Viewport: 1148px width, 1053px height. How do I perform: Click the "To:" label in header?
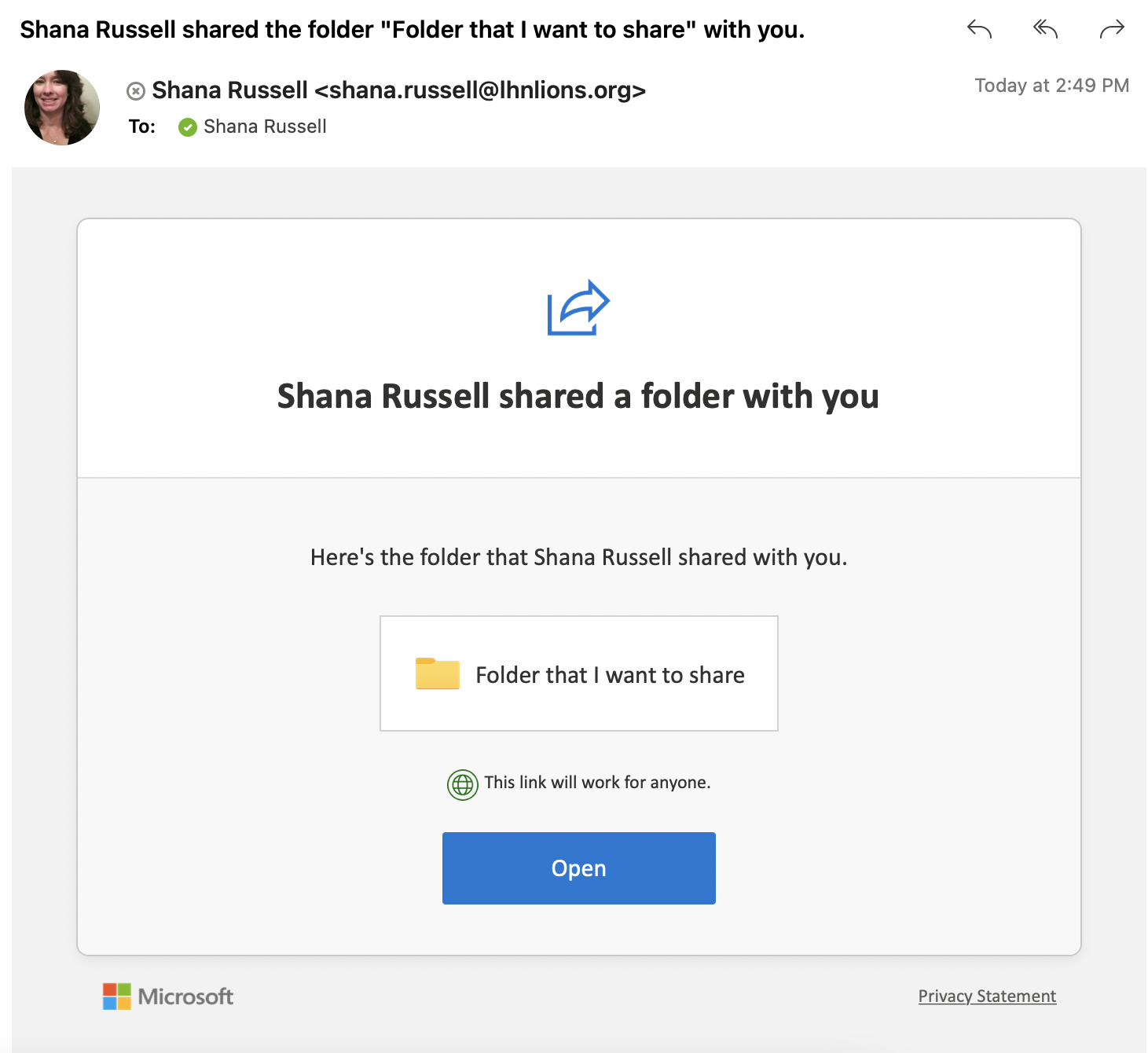click(142, 127)
